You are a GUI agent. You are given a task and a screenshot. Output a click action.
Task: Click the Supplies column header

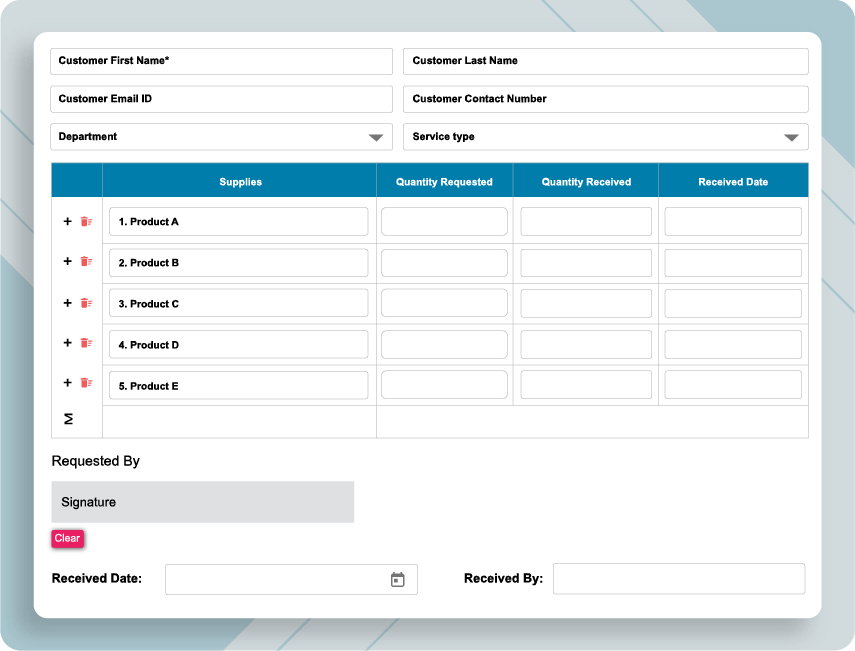point(240,181)
